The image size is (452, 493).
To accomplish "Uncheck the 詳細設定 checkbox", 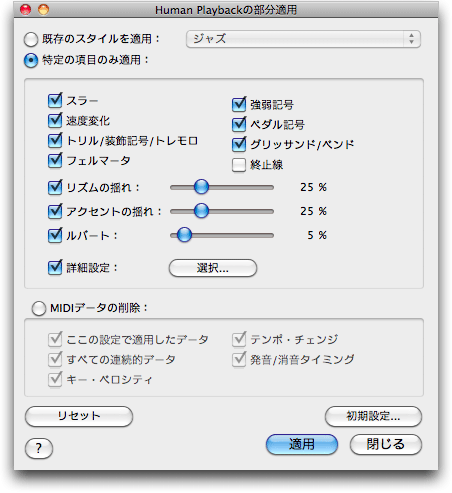I will pos(55,267).
